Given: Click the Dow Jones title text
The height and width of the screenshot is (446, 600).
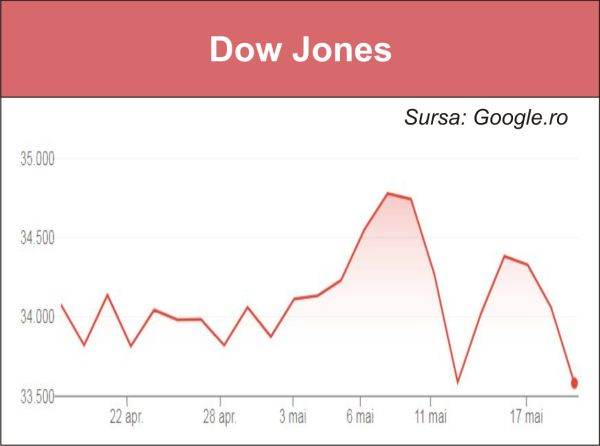Looking at the screenshot, I should pos(300,49).
